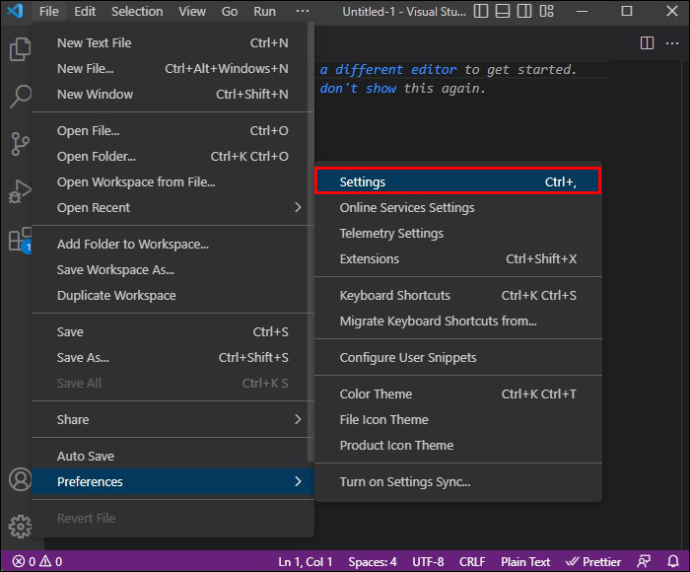Click the Manage gear icon
690x572 pixels.
[20, 527]
